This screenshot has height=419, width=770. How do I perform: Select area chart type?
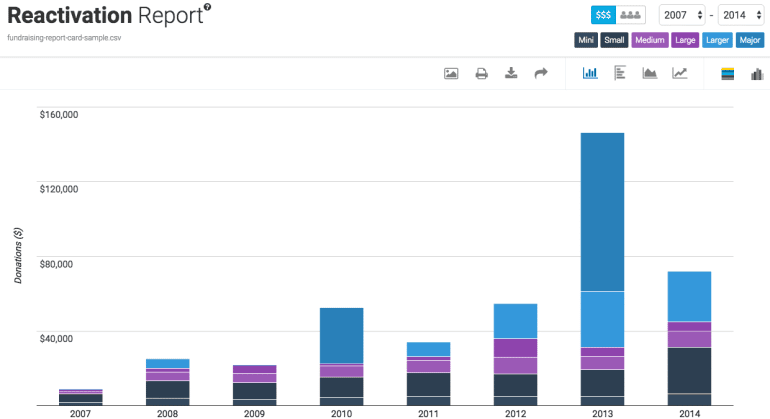point(649,73)
